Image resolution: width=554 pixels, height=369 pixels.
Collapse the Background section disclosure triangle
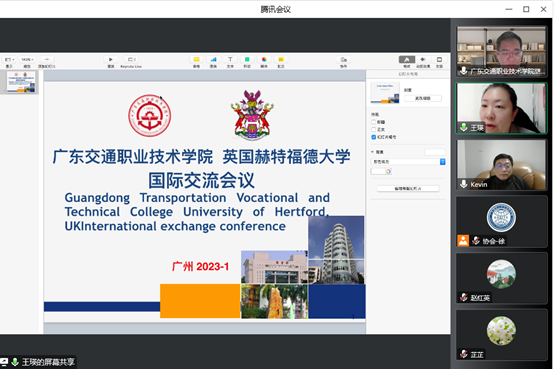point(372,152)
